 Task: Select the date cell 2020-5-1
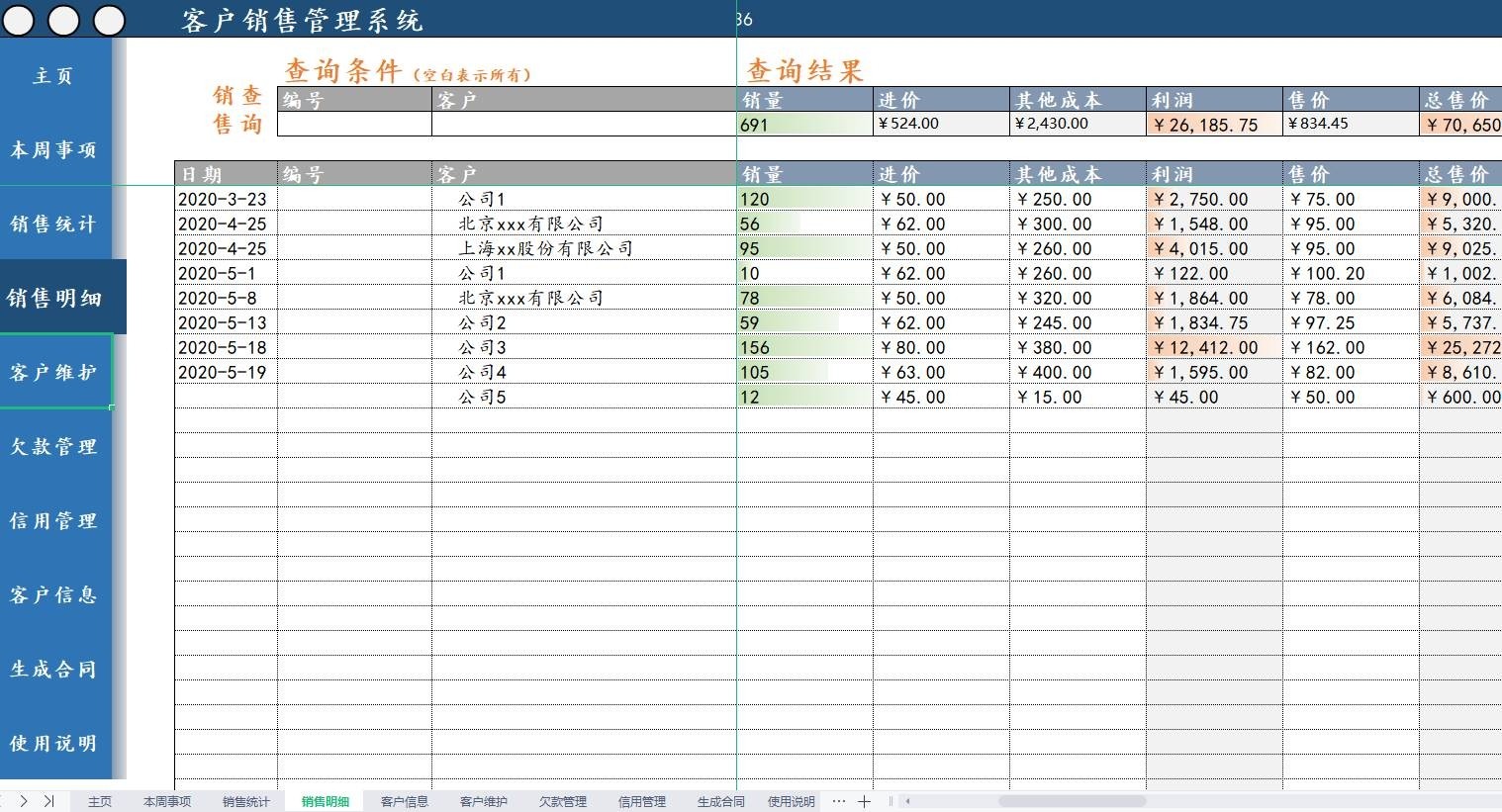point(226,273)
